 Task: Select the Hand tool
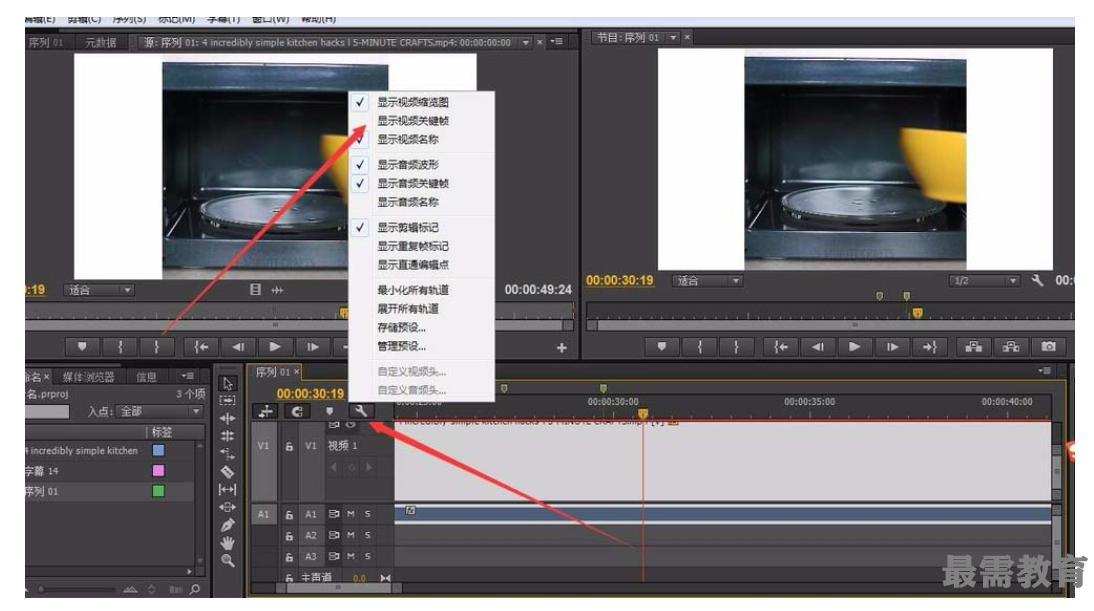coord(227,543)
